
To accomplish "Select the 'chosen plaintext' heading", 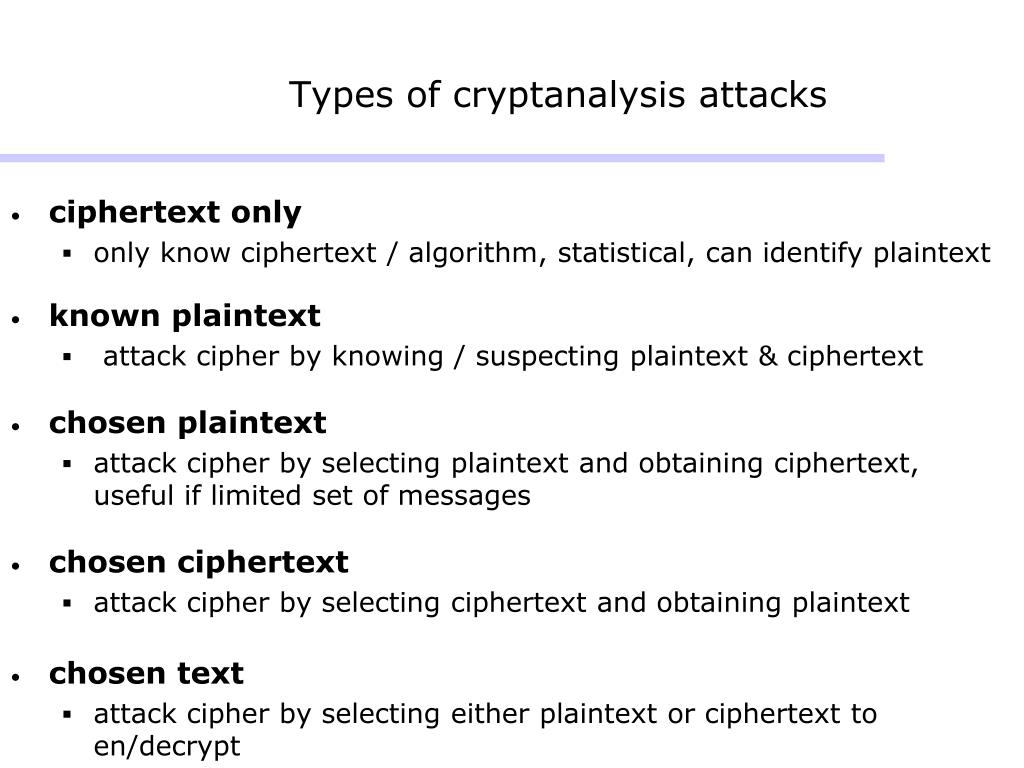I will 187,423.
